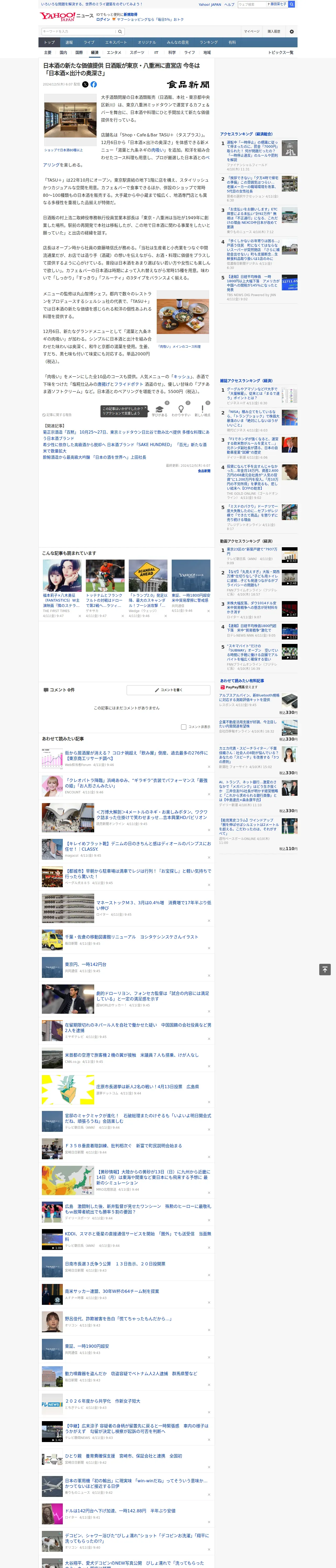Select the 国際 news category
336x1568 pixels.
tap(79, 52)
